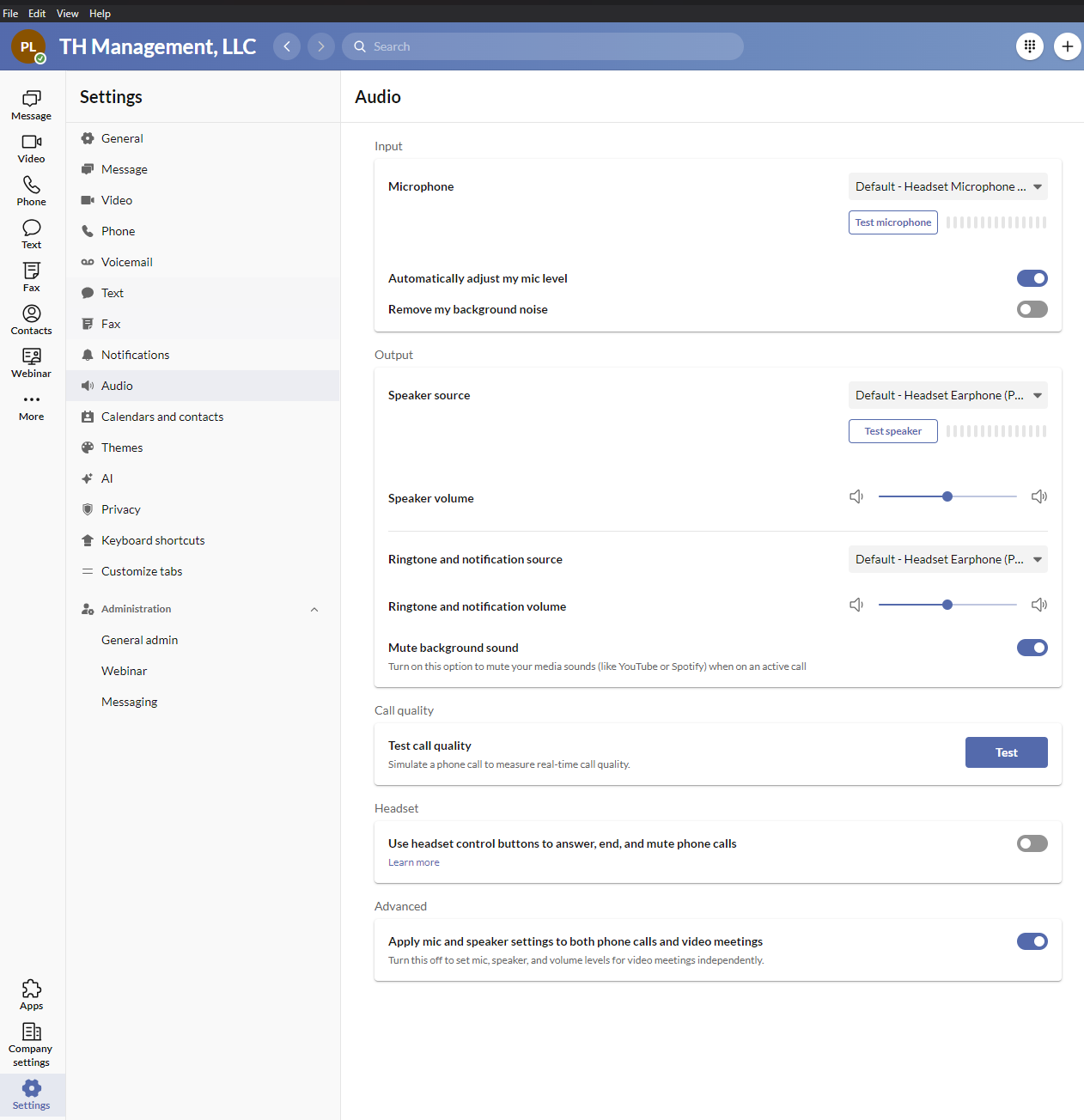Click the Test microphone button
This screenshot has width=1084, height=1120.
coord(892,222)
